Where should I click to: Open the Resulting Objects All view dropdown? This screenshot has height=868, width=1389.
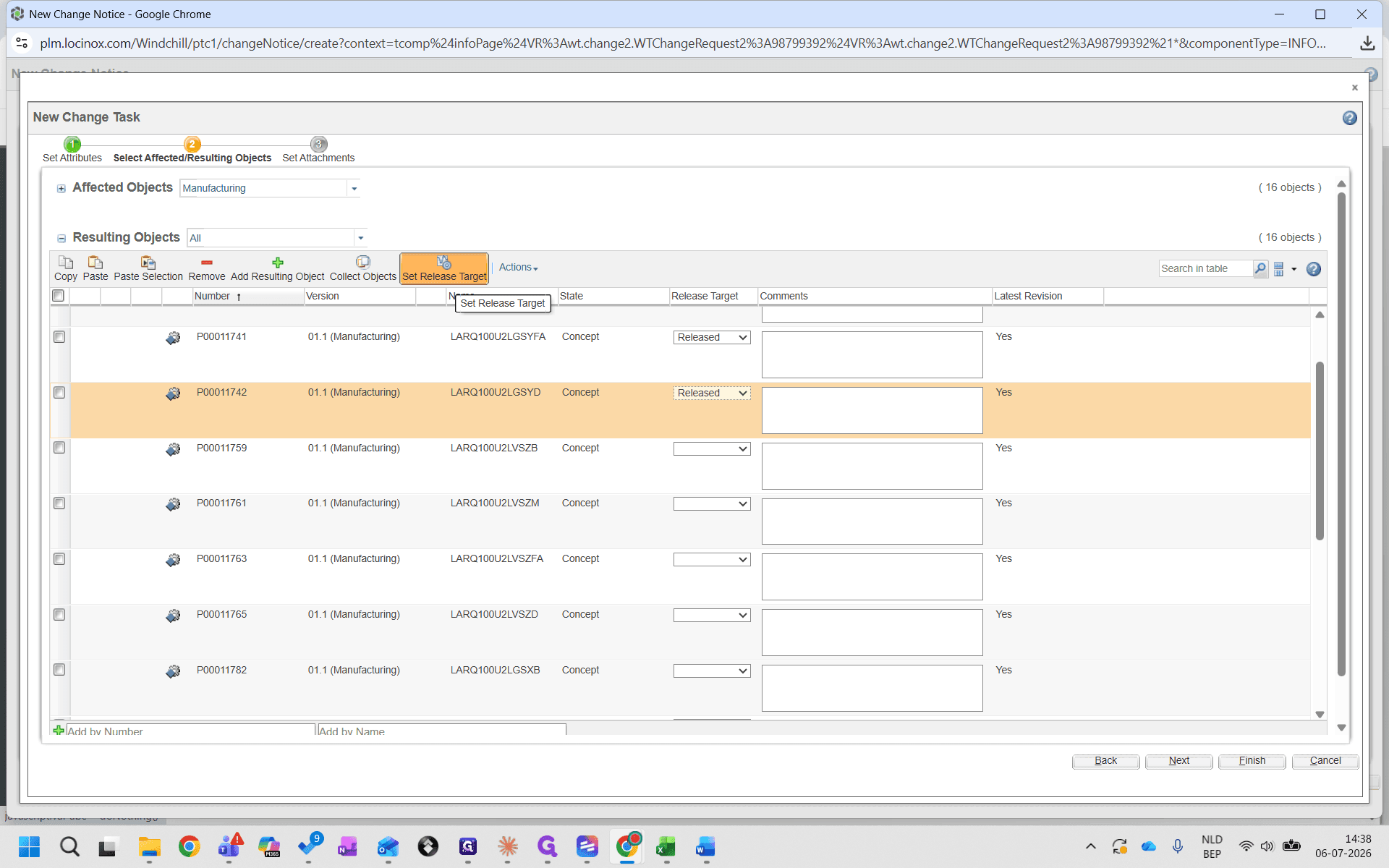point(360,238)
